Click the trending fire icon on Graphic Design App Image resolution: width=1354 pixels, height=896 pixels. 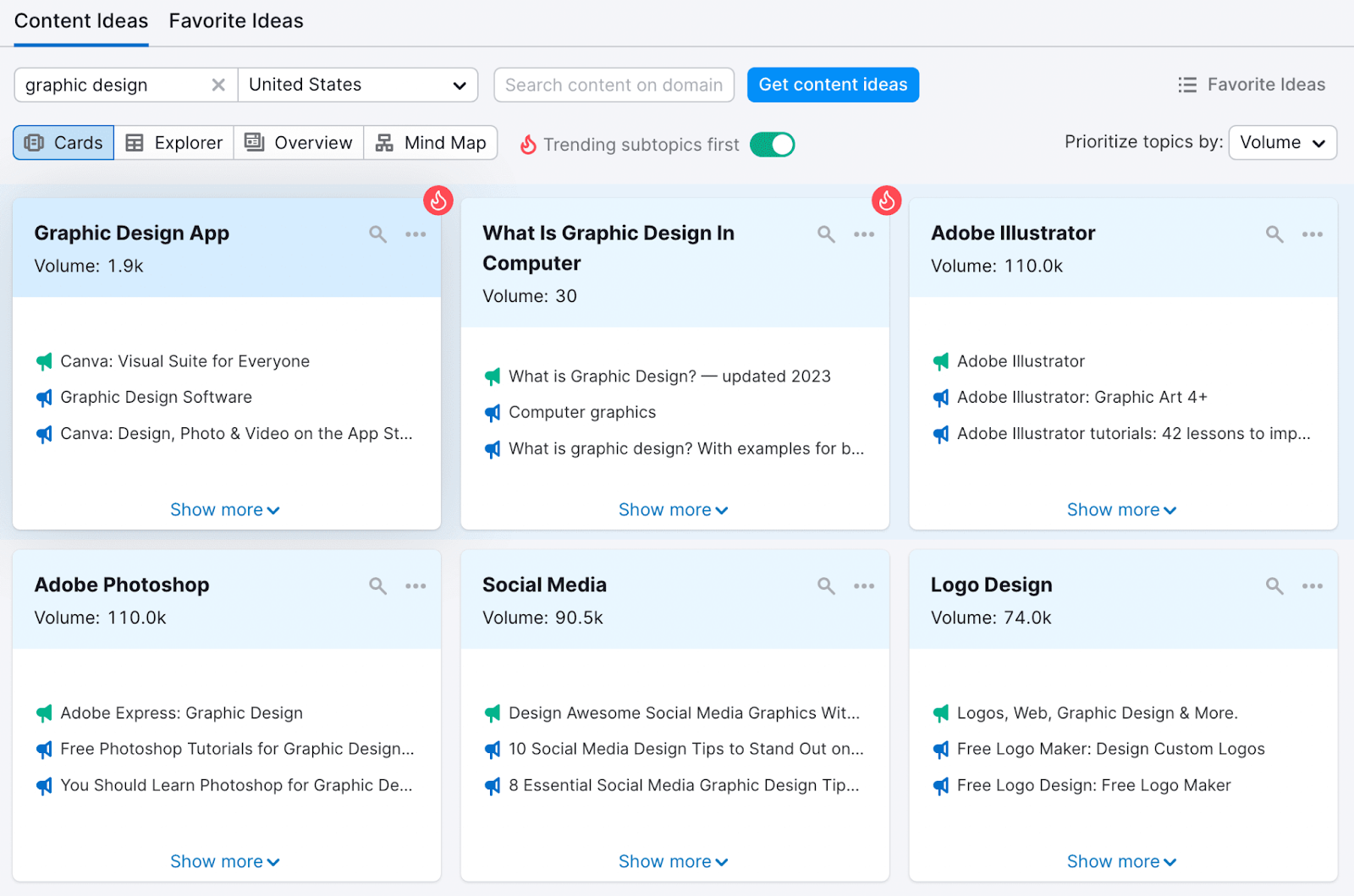(438, 201)
